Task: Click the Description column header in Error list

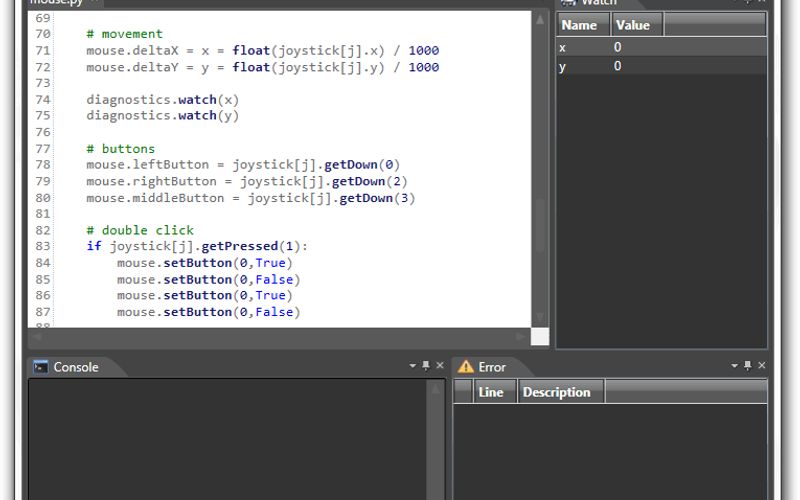Action: coord(557,392)
